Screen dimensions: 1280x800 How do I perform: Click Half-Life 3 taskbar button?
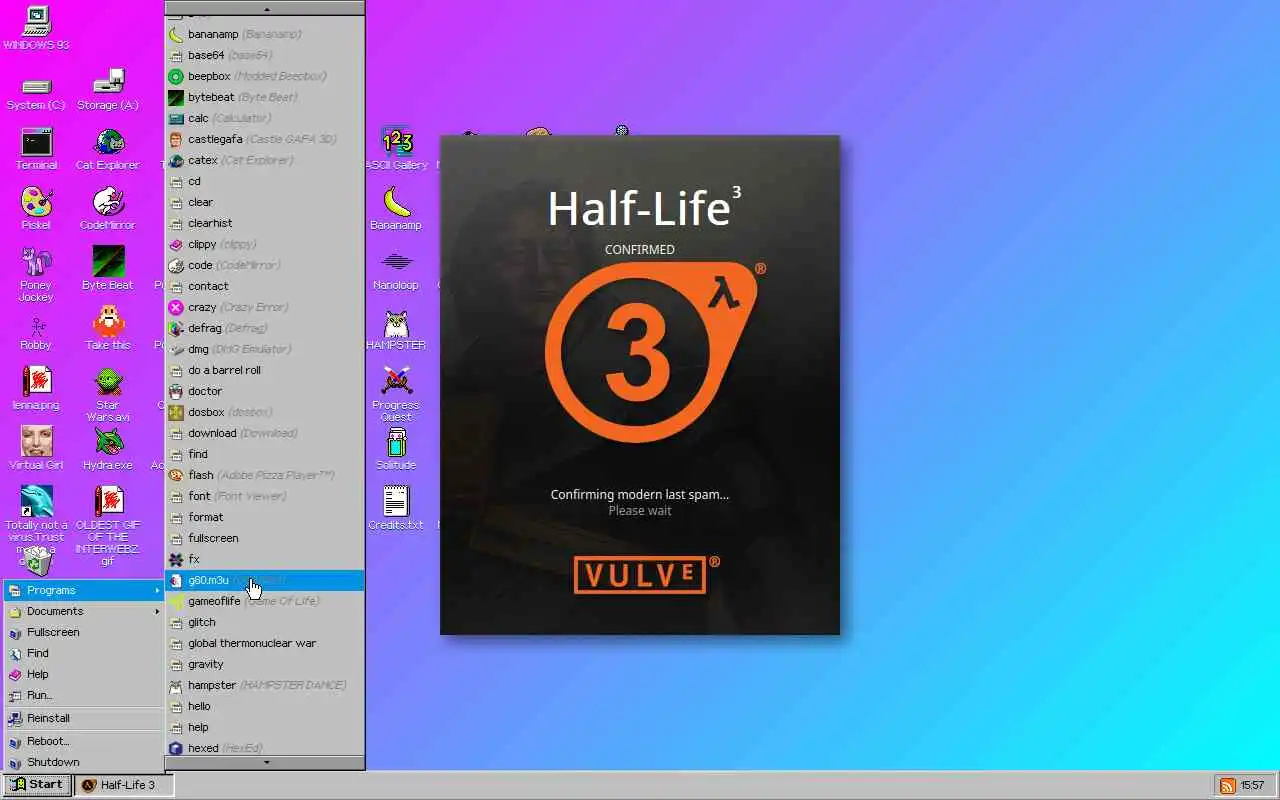[x=125, y=785]
